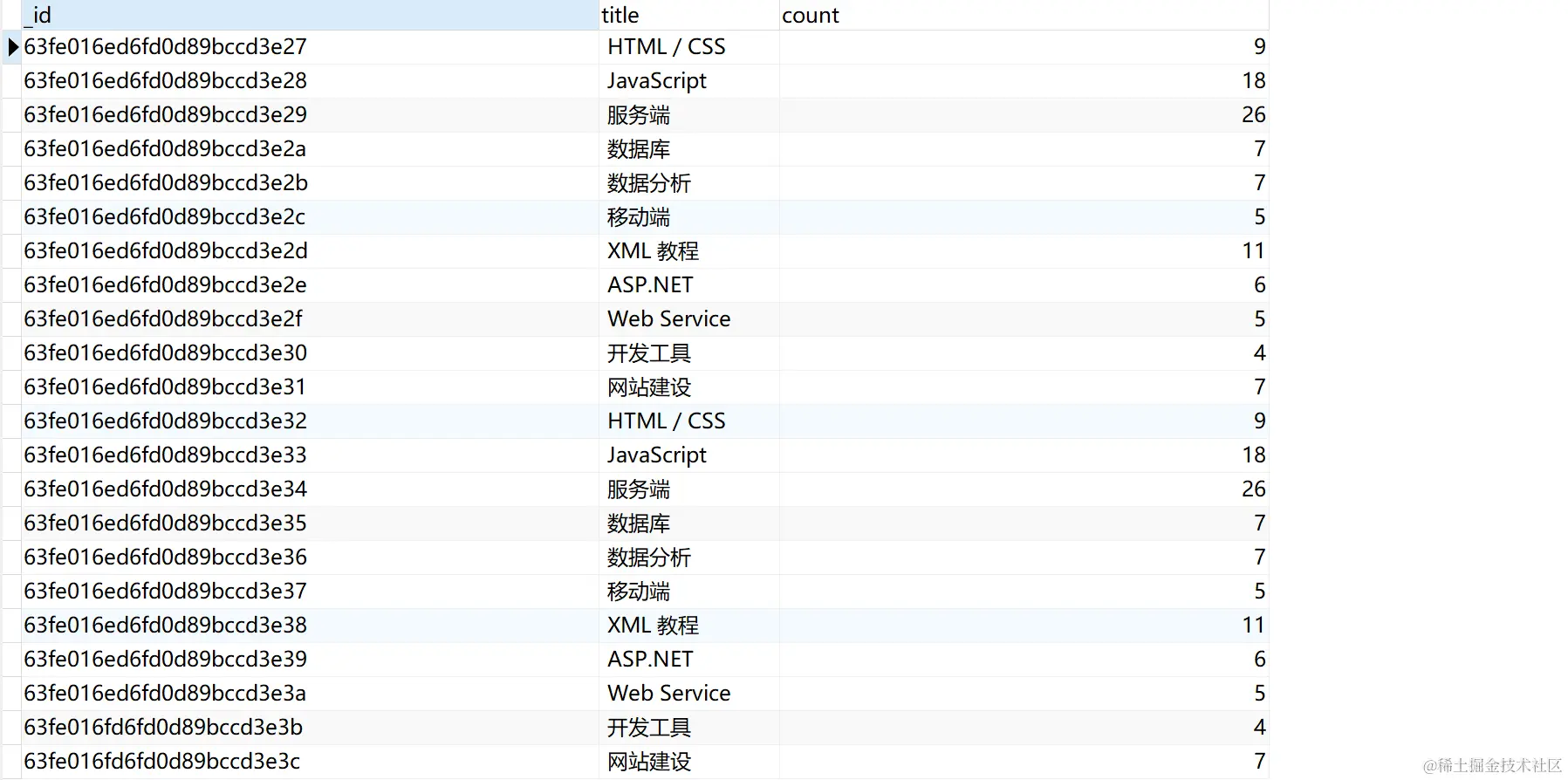Select cell 63fe016ed6fd0d89bccd3e3a

click(310, 694)
